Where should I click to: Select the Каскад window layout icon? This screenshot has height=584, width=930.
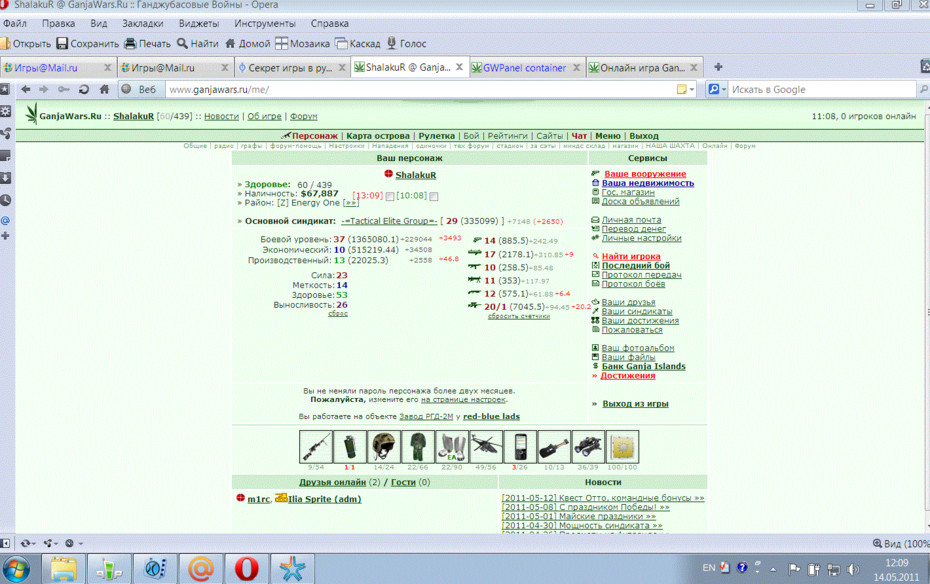coord(341,43)
